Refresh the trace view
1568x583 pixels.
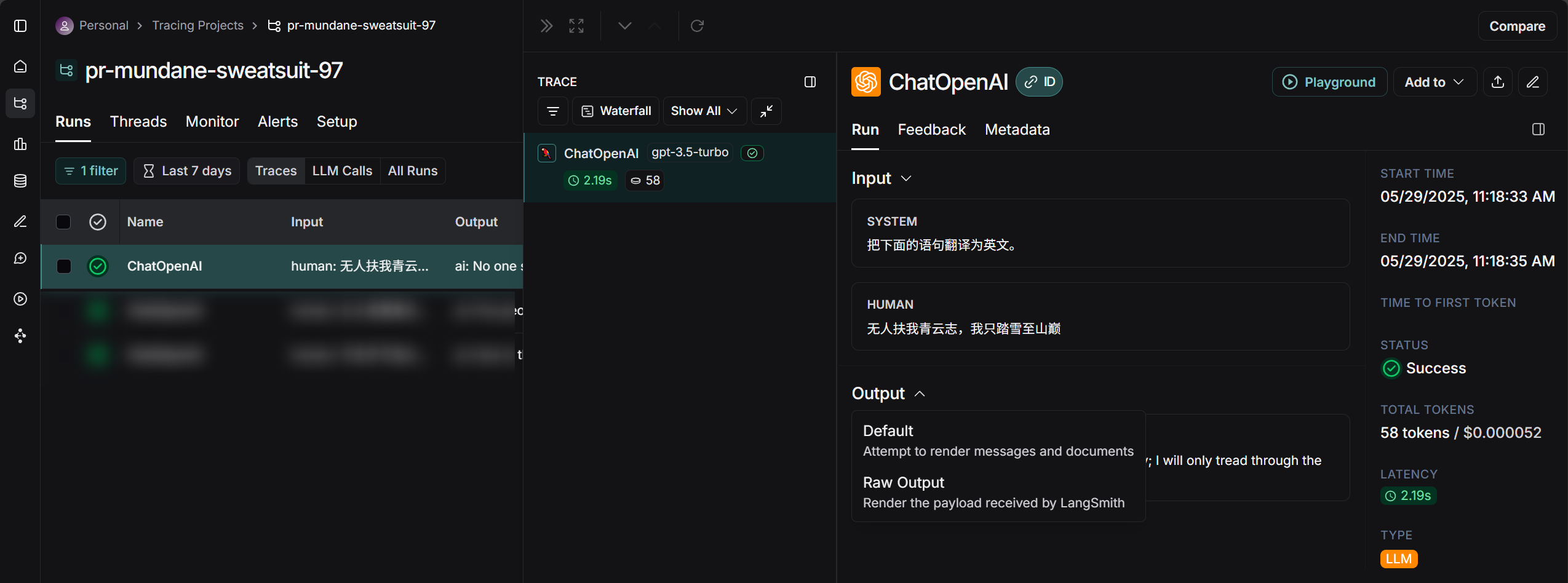click(697, 26)
